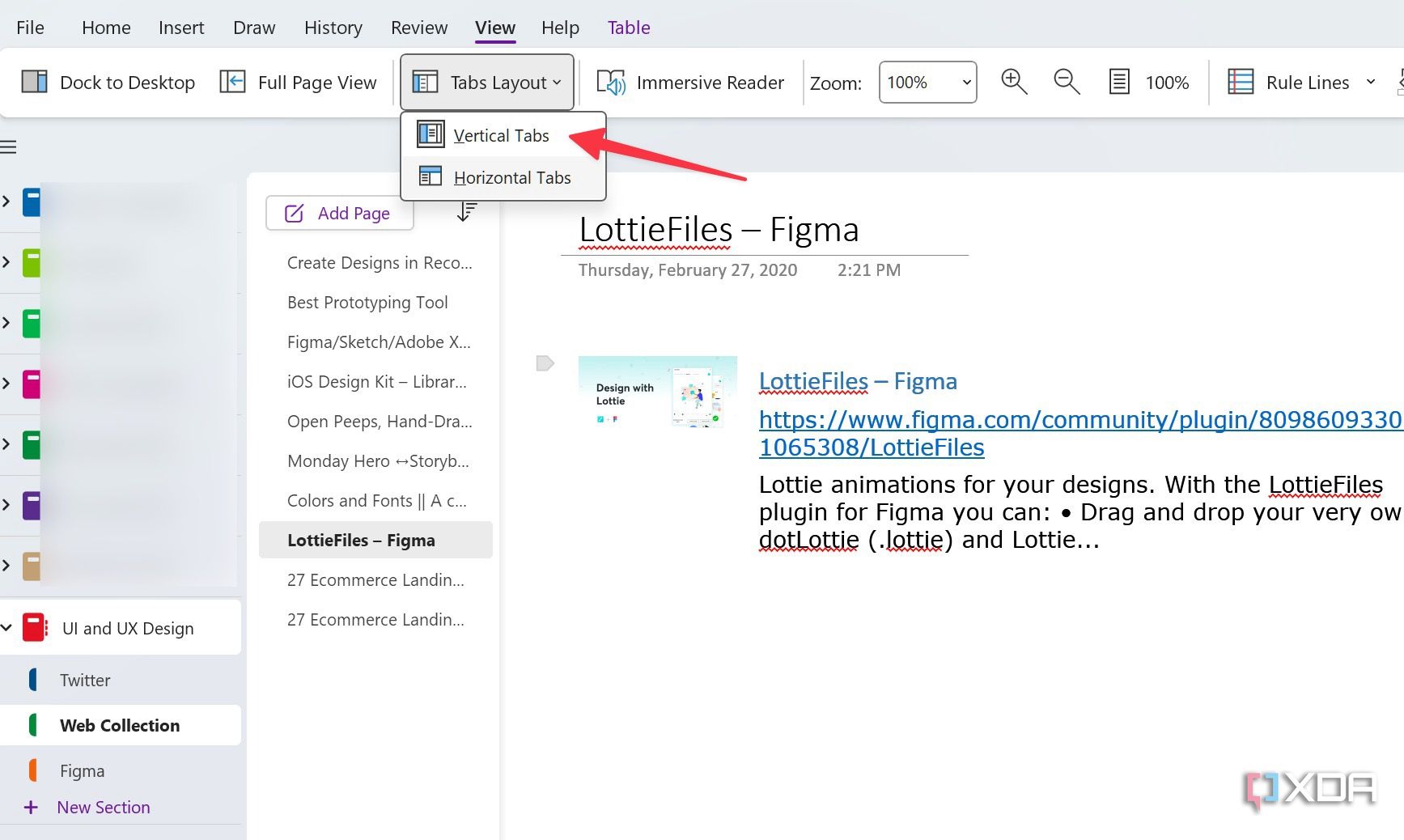Select the Best Prototyping Tool page

tap(367, 302)
